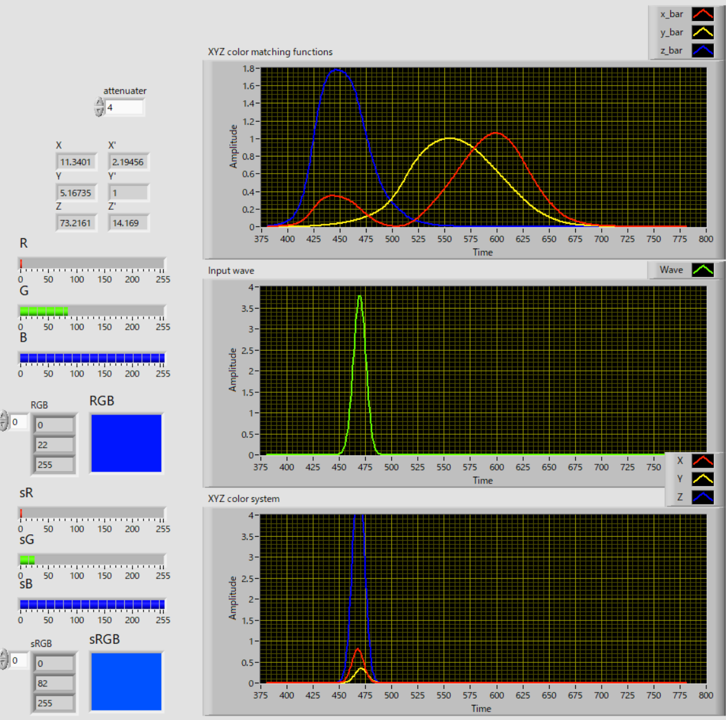Click the X plot legend icon in XYZ color system
This screenshot has width=726, height=720.
click(x=702, y=461)
